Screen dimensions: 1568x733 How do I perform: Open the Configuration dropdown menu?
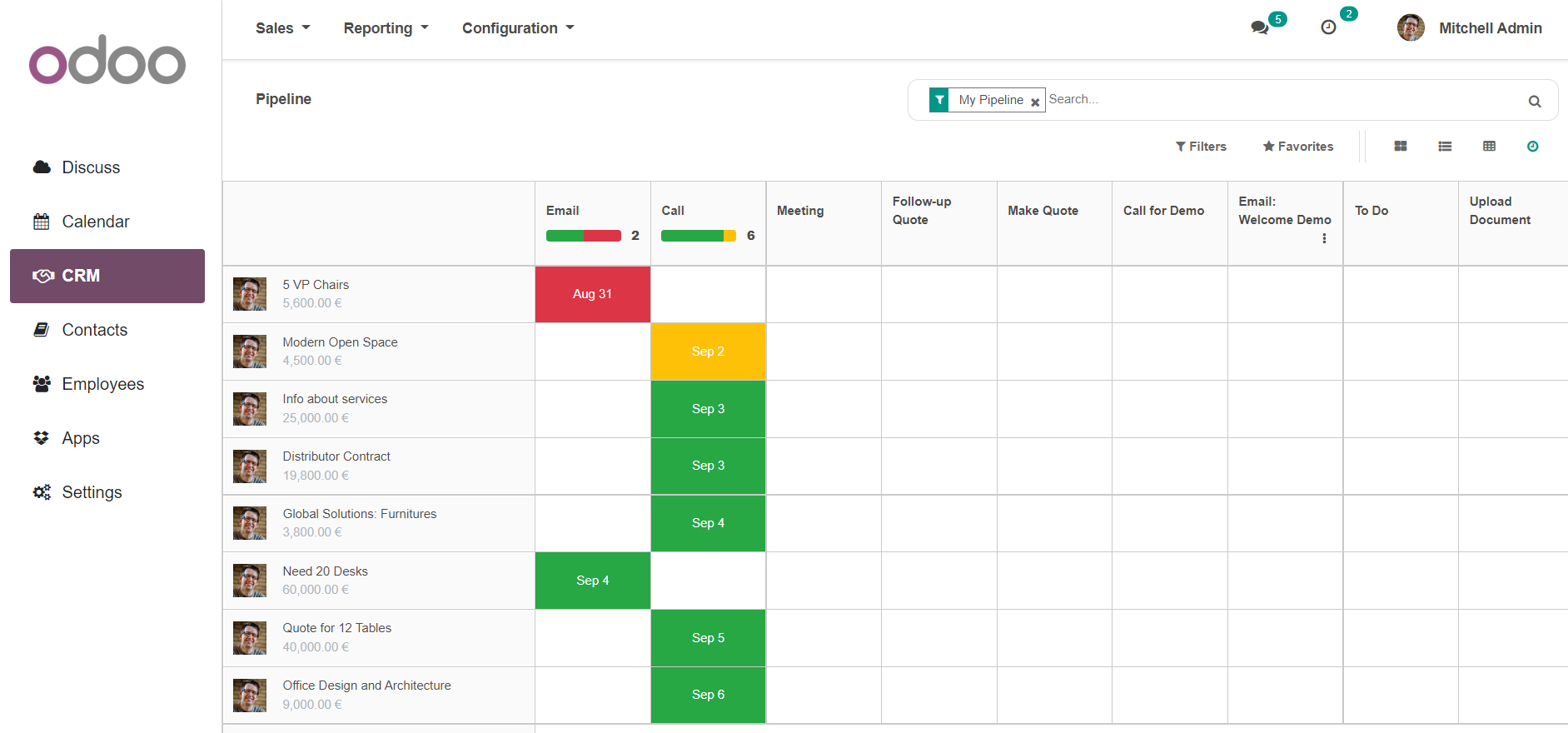pyautogui.click(x=518, y=28)
